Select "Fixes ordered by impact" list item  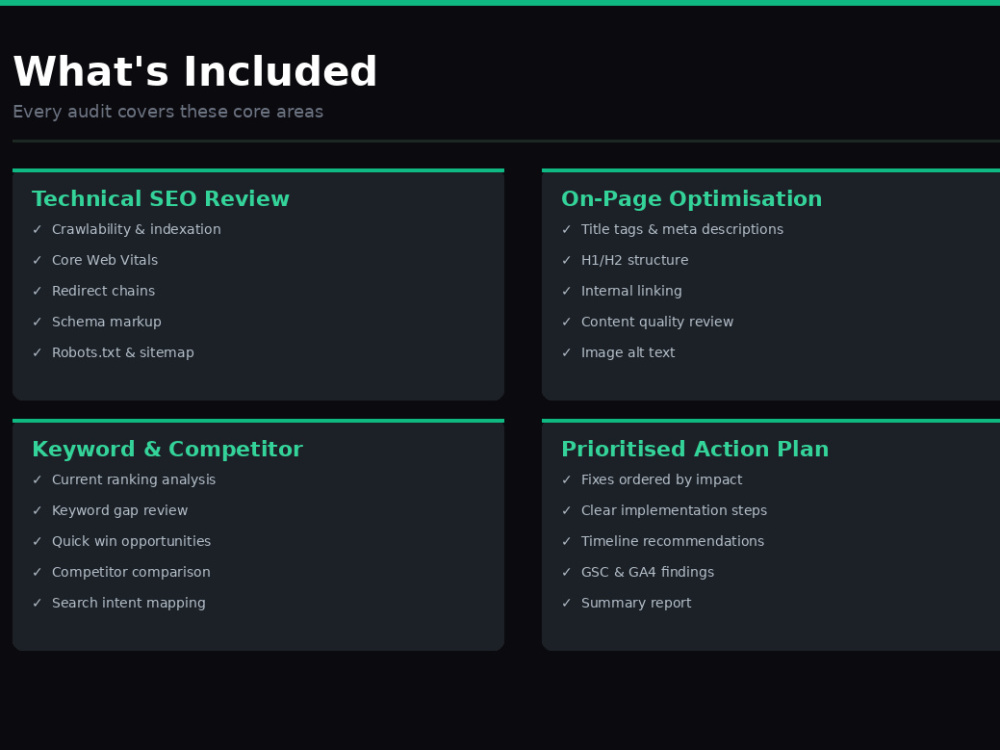coord(661,480)
